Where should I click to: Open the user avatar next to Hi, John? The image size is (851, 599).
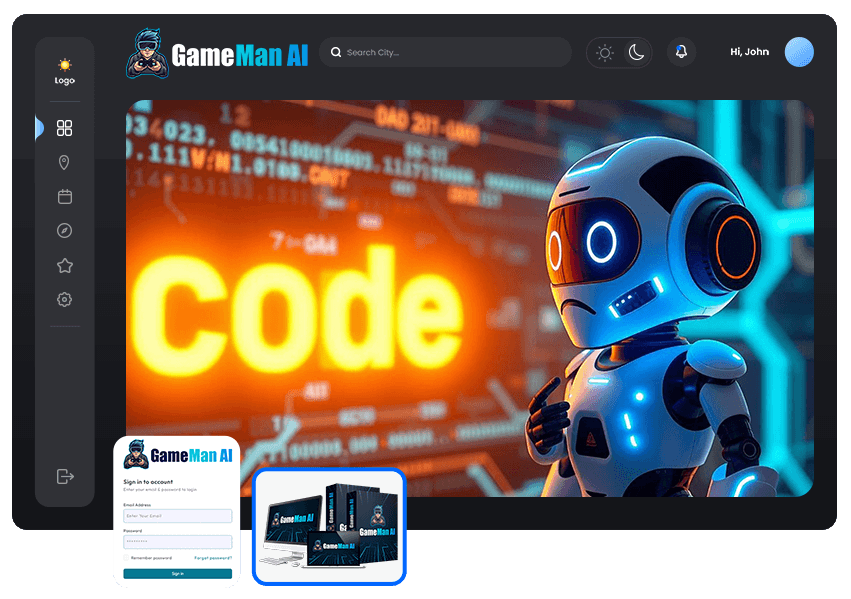pos(799,52)
